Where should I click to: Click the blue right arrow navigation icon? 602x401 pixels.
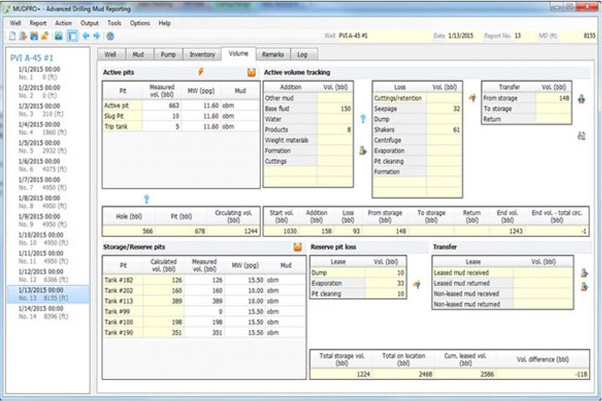(x=96, y=35)
